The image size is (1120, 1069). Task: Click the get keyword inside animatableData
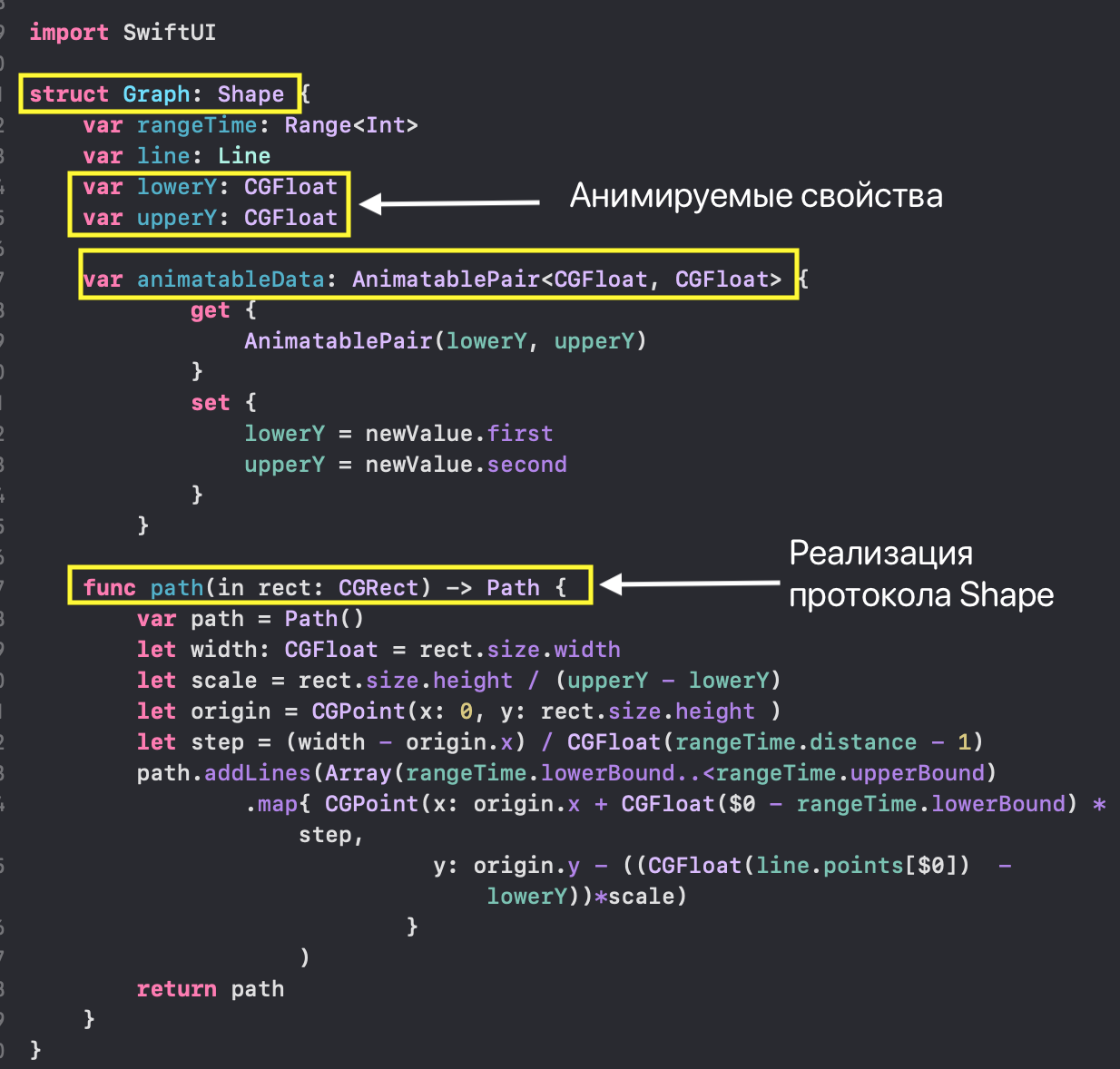click(210, 310)
